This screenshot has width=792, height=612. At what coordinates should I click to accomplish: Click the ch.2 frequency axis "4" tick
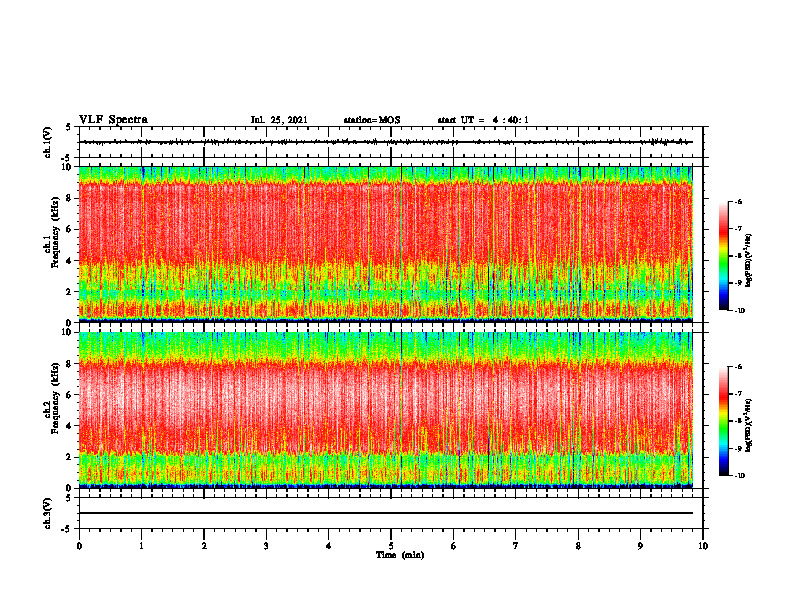(x=70, y=426)
